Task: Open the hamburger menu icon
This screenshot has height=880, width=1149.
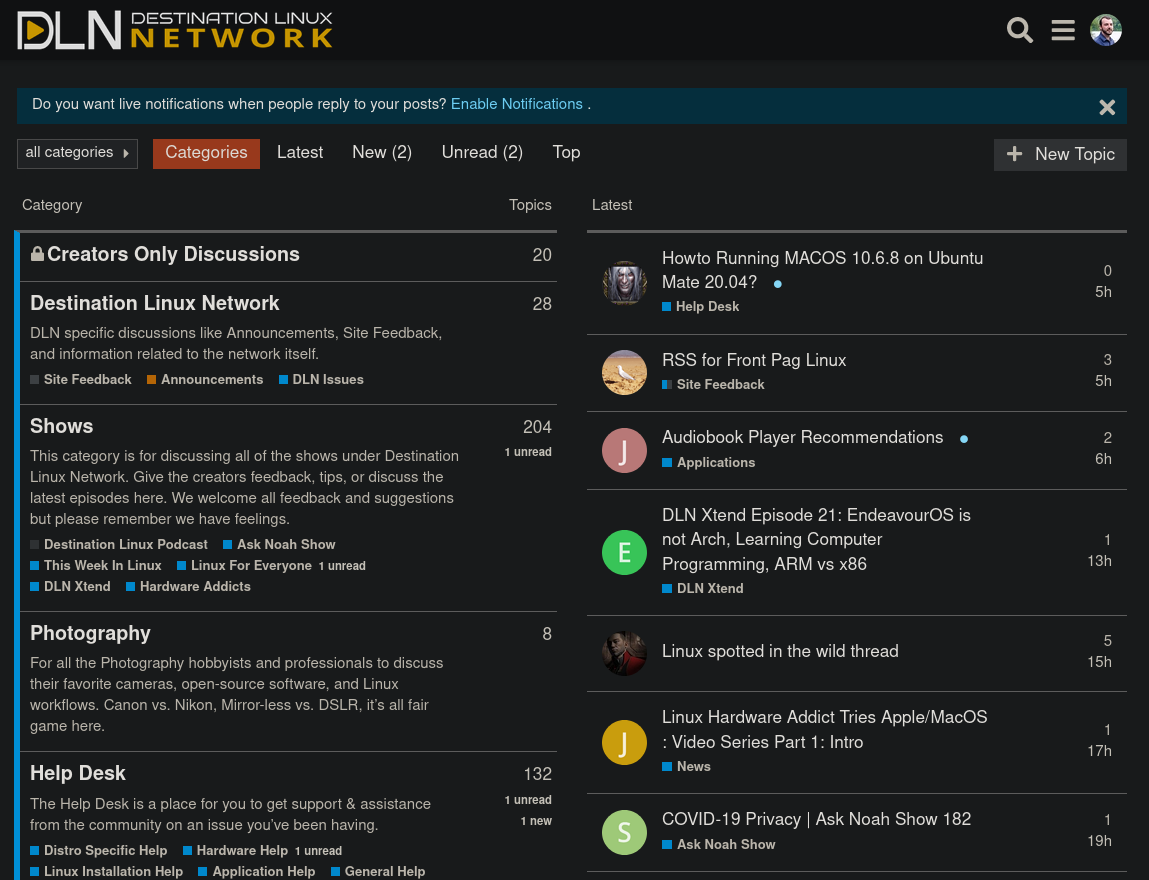Action: 1063,30
